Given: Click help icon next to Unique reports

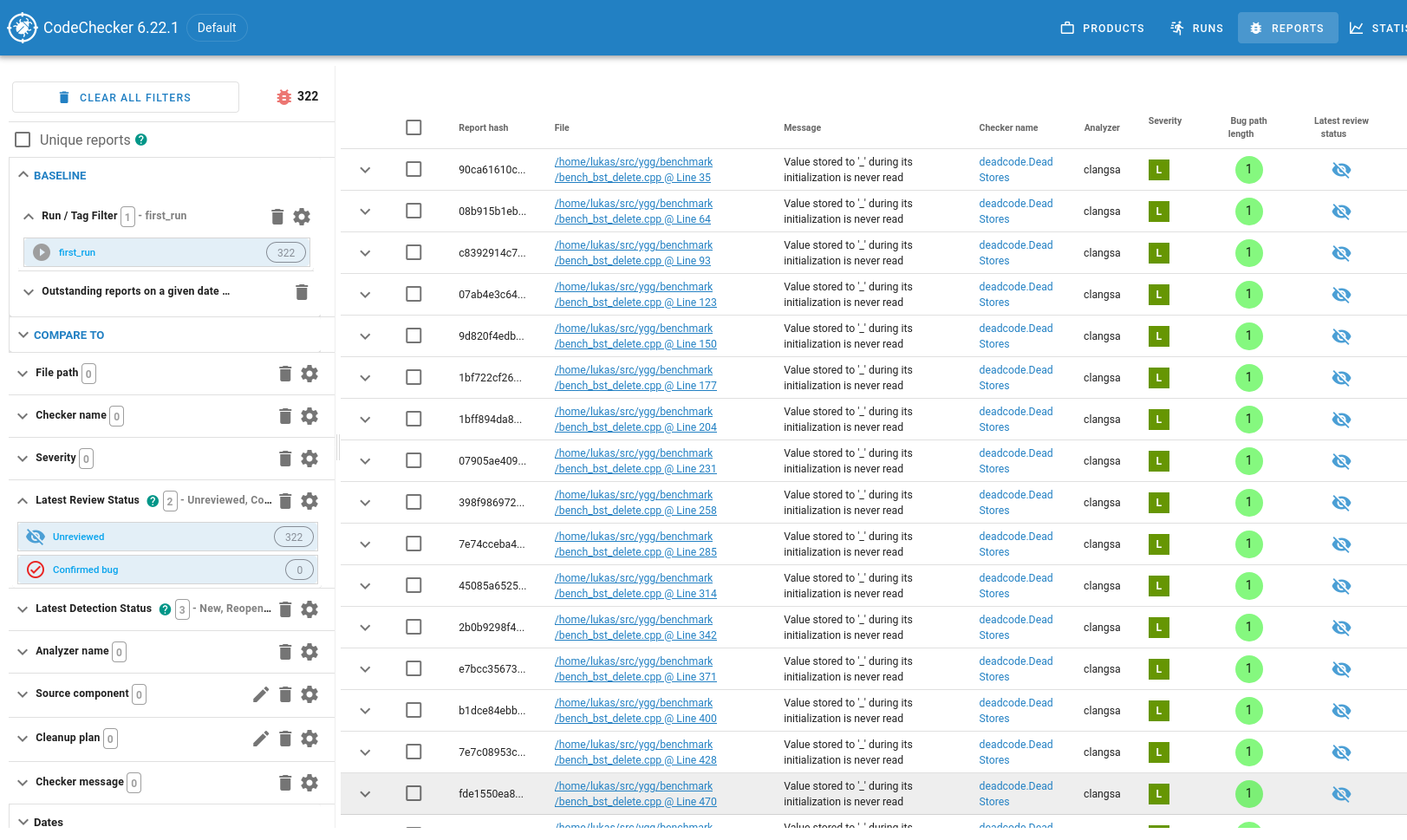Looking at the screenshot, I should pyautogui.click(x=141, y=140).
